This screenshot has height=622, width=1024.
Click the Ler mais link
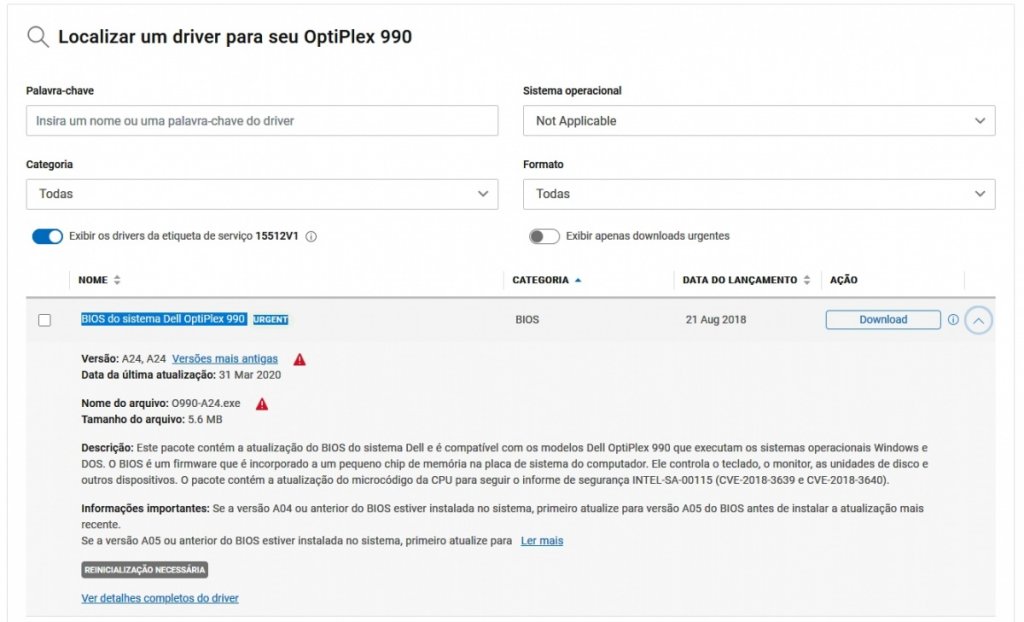pos(541,541)
